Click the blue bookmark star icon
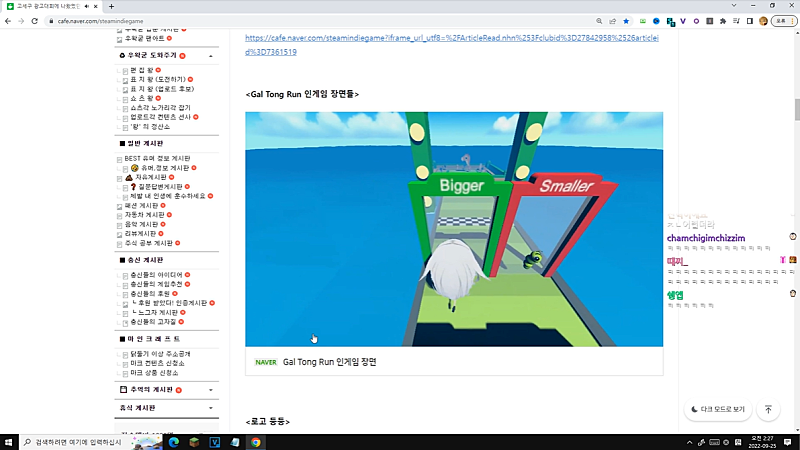Viewport: 800px width, 450px height. [x=626, y=21]
